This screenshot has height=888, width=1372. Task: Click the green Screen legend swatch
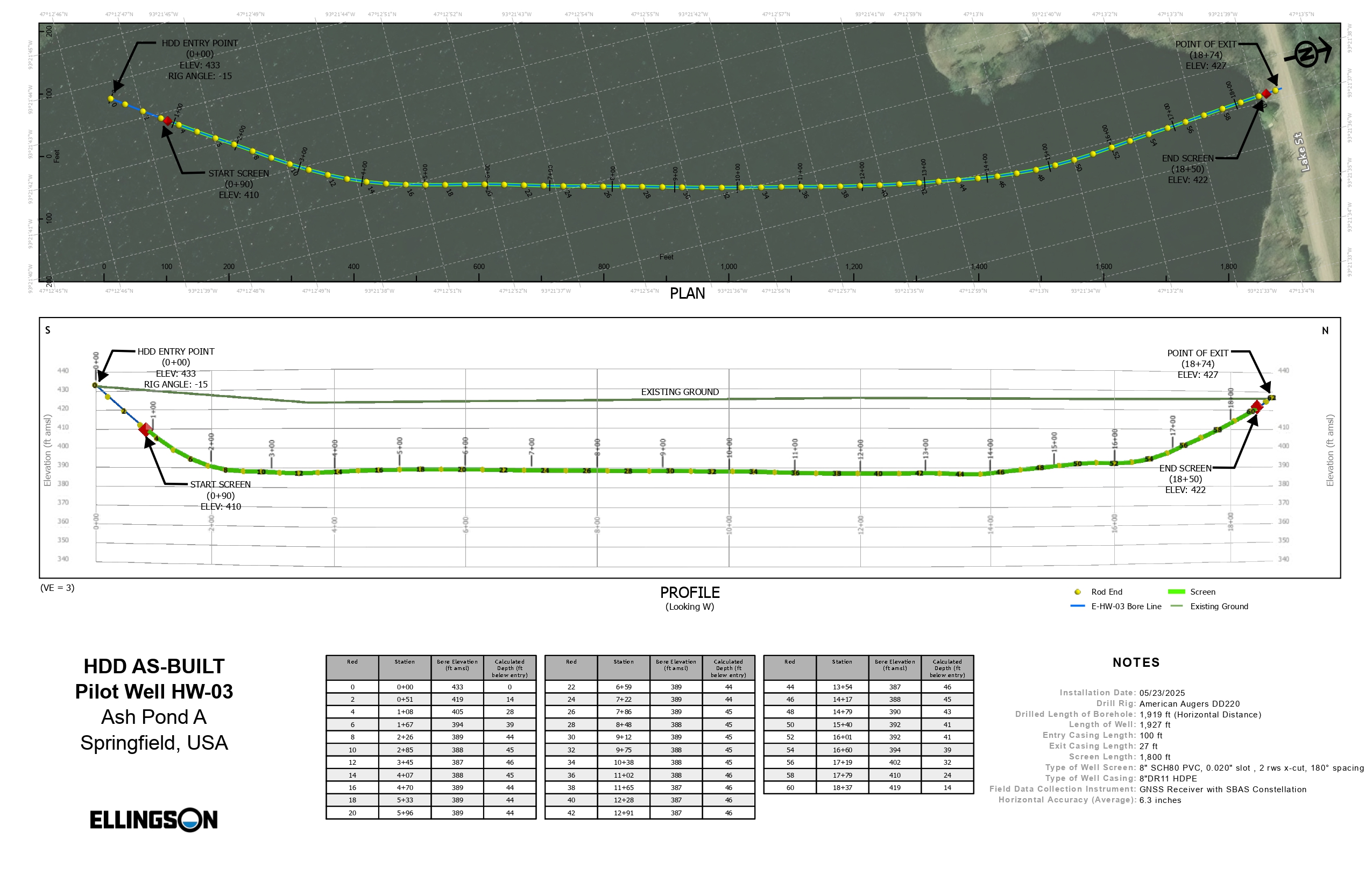pos(1176,591)
